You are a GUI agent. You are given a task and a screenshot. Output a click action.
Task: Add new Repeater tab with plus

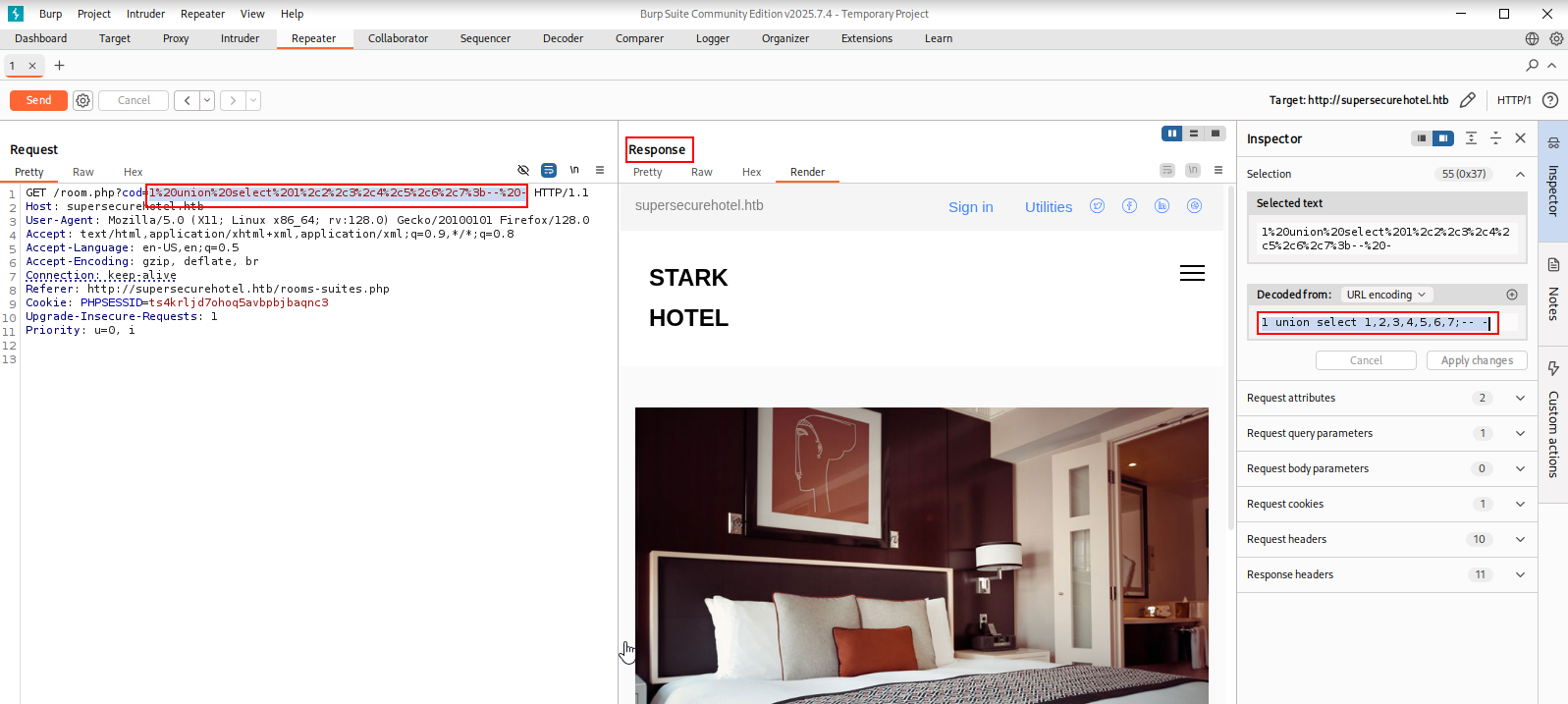(x=59, y=65)
